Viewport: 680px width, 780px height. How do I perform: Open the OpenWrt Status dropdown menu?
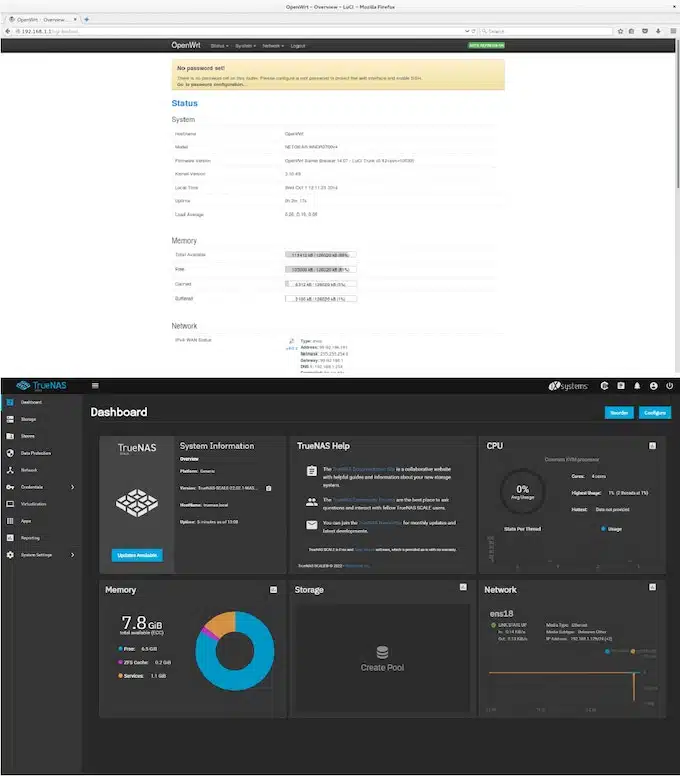pyautogui.click(x=219, y=46)
